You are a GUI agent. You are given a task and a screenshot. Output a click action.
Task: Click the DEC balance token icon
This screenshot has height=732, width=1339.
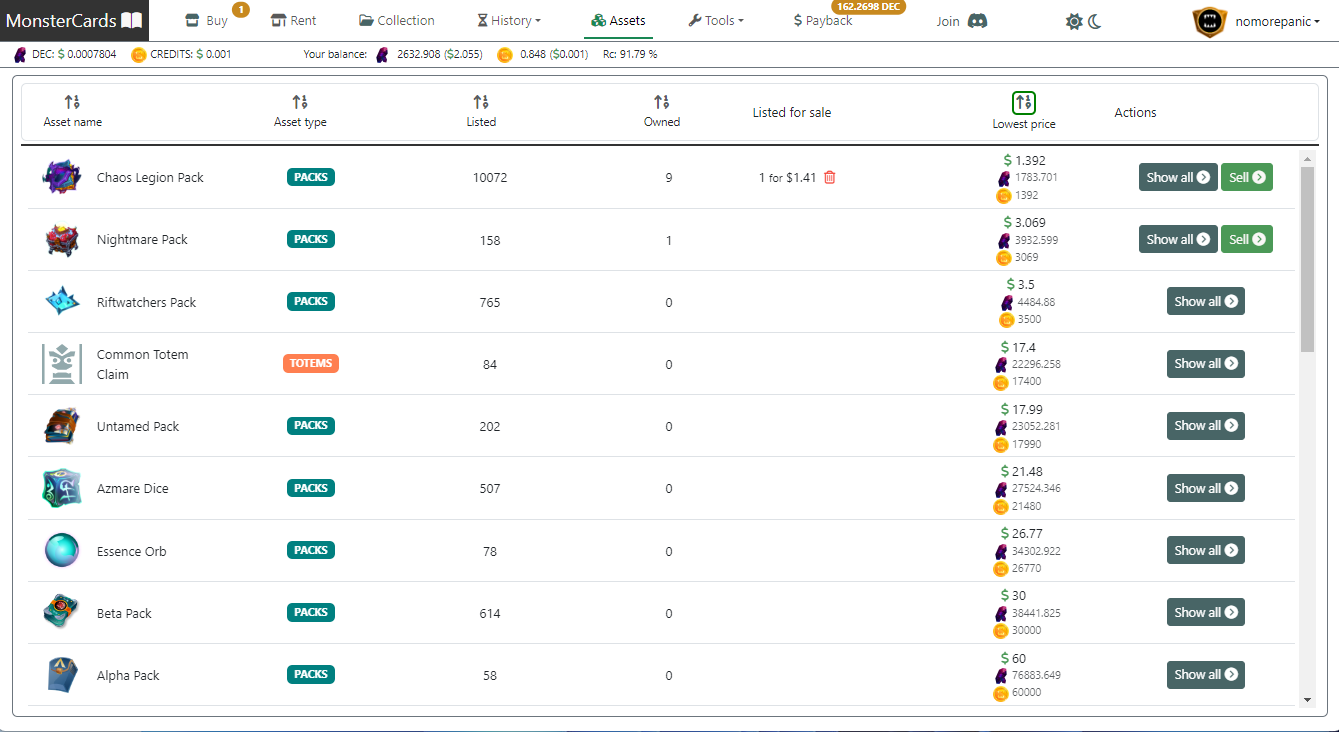(382, 54)
